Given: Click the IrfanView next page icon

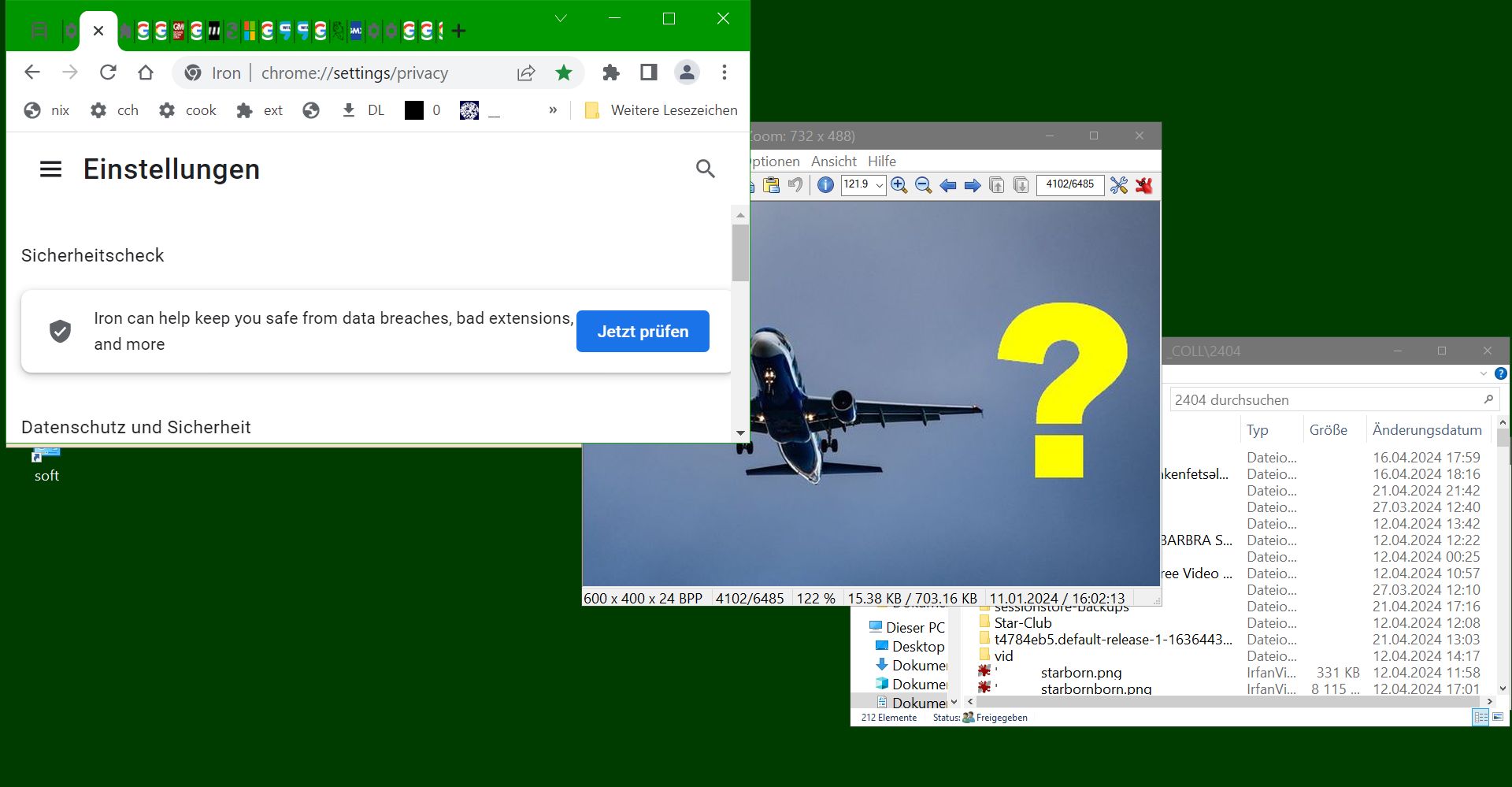Looking at the screenshot, I should pos(1021,185).
